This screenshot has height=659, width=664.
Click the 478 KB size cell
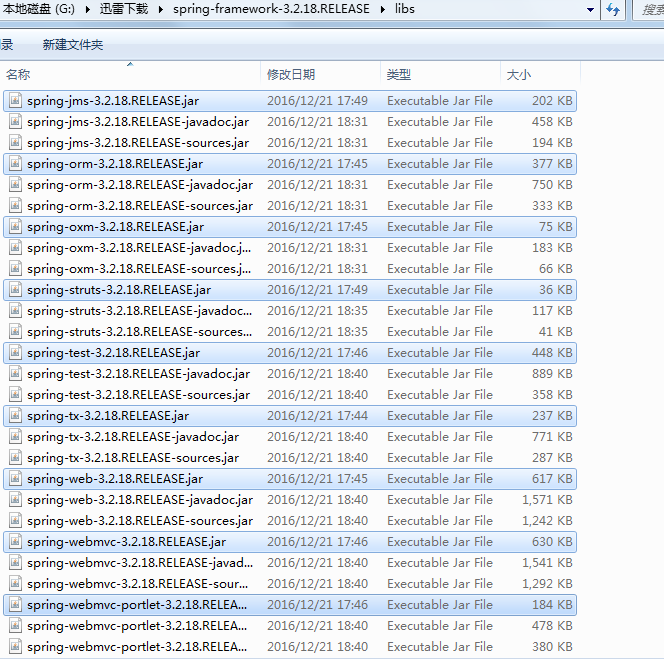coord(552,626)
